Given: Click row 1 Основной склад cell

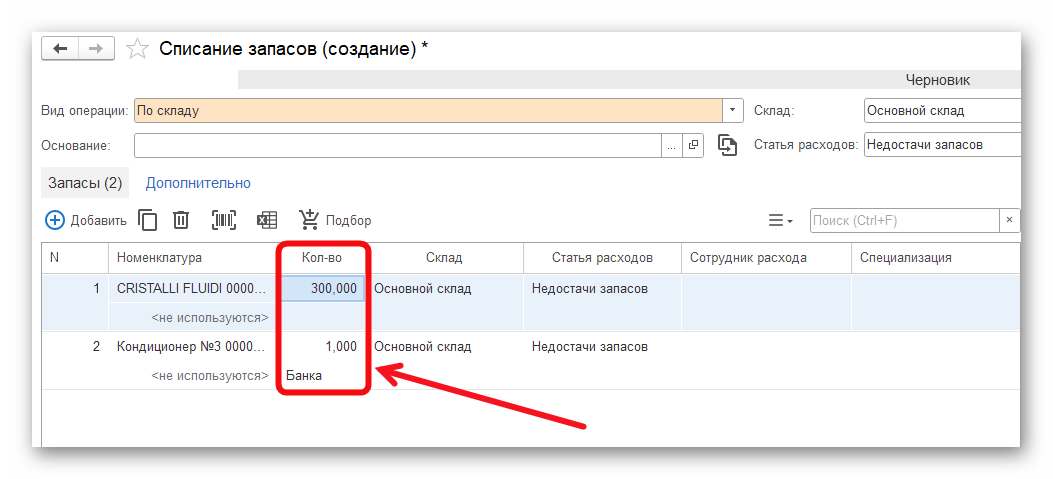Looking at the screenshot, I should click(445, 289).
